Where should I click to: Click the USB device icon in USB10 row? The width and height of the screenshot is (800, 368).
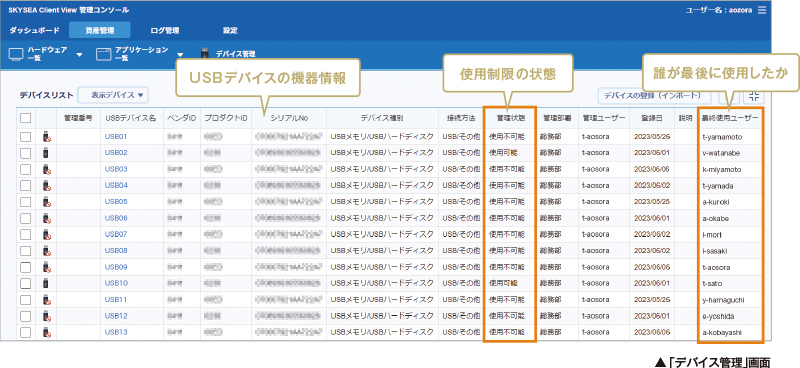tap(46, 283)
